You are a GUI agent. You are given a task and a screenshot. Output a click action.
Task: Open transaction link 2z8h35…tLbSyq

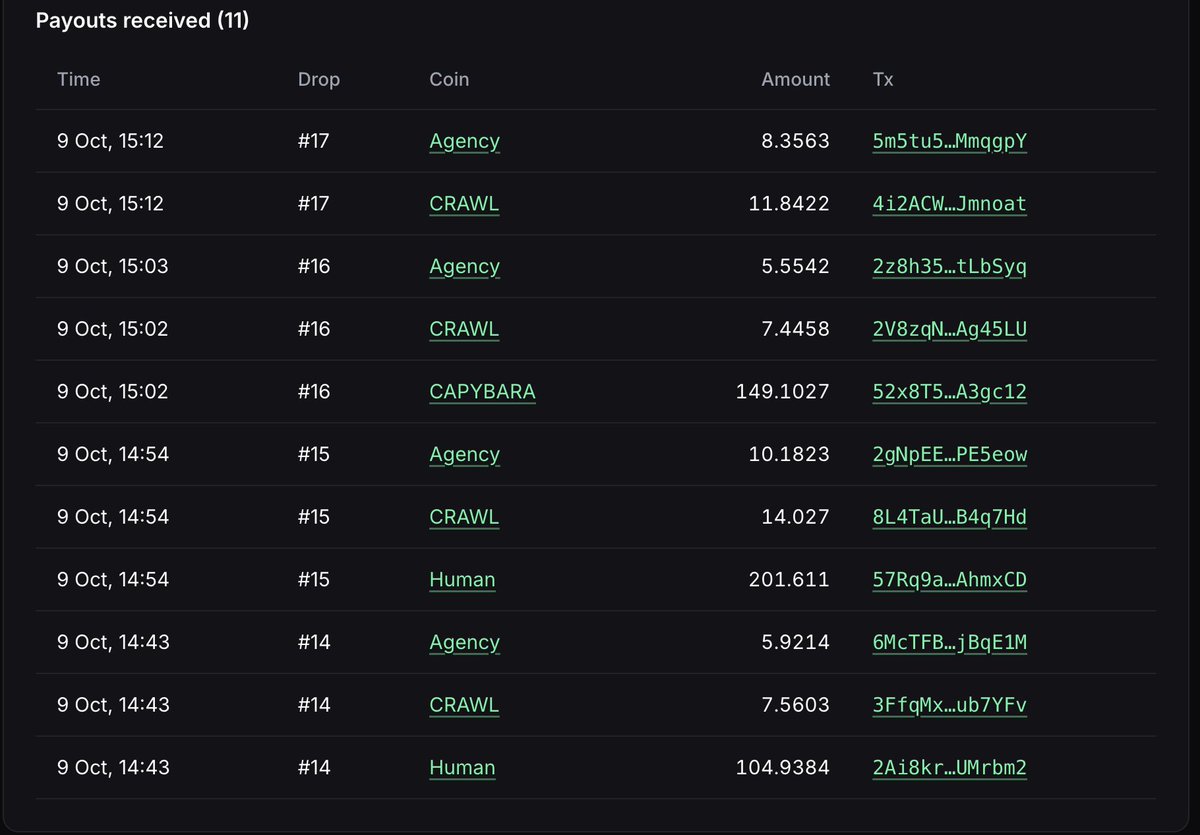point(950,266)
